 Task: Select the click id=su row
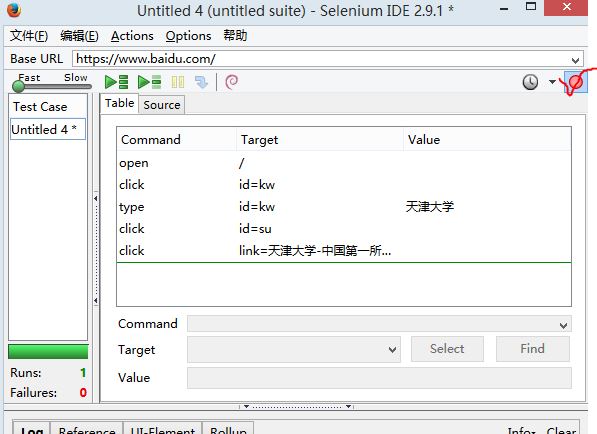click(x=344, y=229)
